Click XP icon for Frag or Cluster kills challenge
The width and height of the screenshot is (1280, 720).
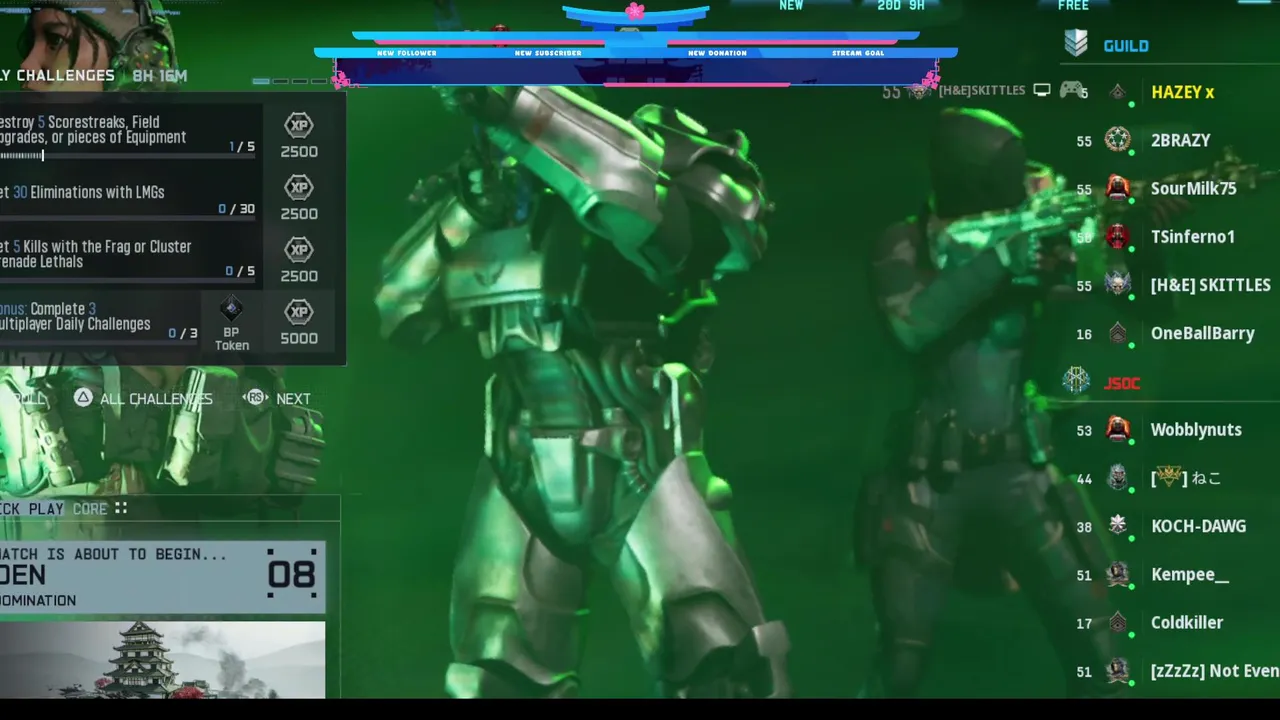coord(299,250)
